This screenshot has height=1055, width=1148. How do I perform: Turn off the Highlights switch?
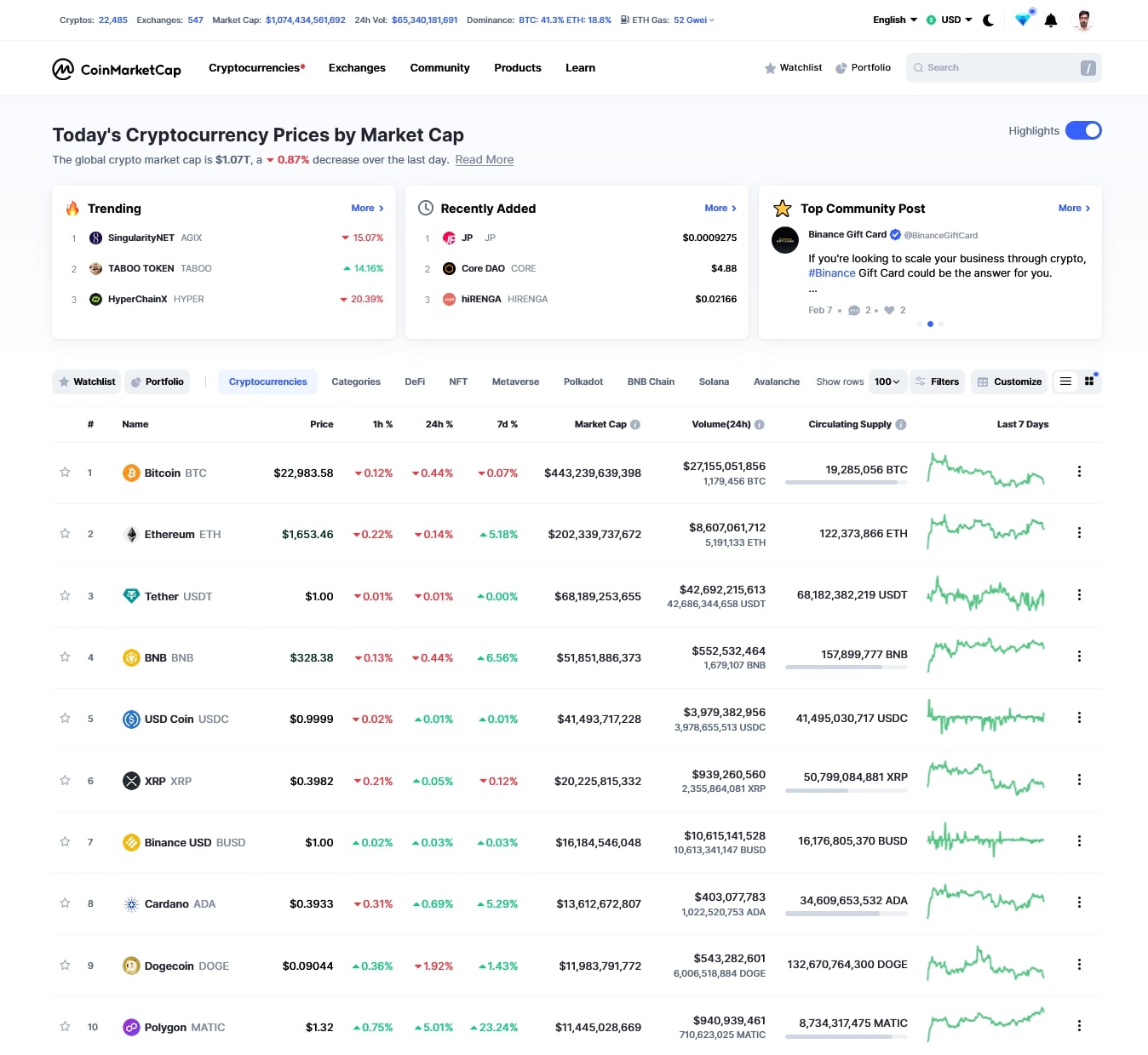coord(1083,130)
